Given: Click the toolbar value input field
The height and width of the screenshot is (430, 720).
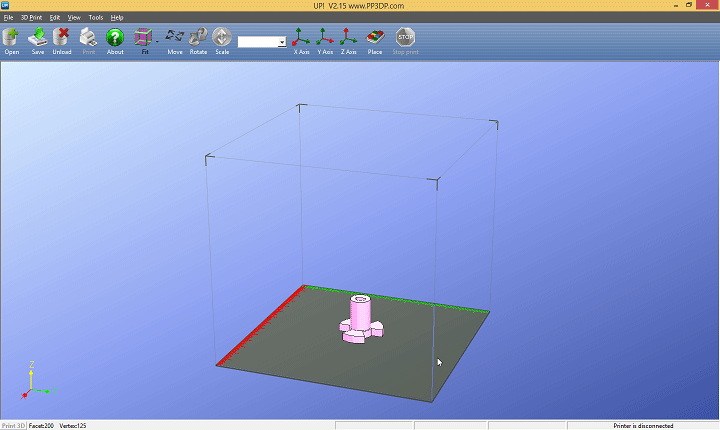Looking at the screenshot, I should pos(258,42).
